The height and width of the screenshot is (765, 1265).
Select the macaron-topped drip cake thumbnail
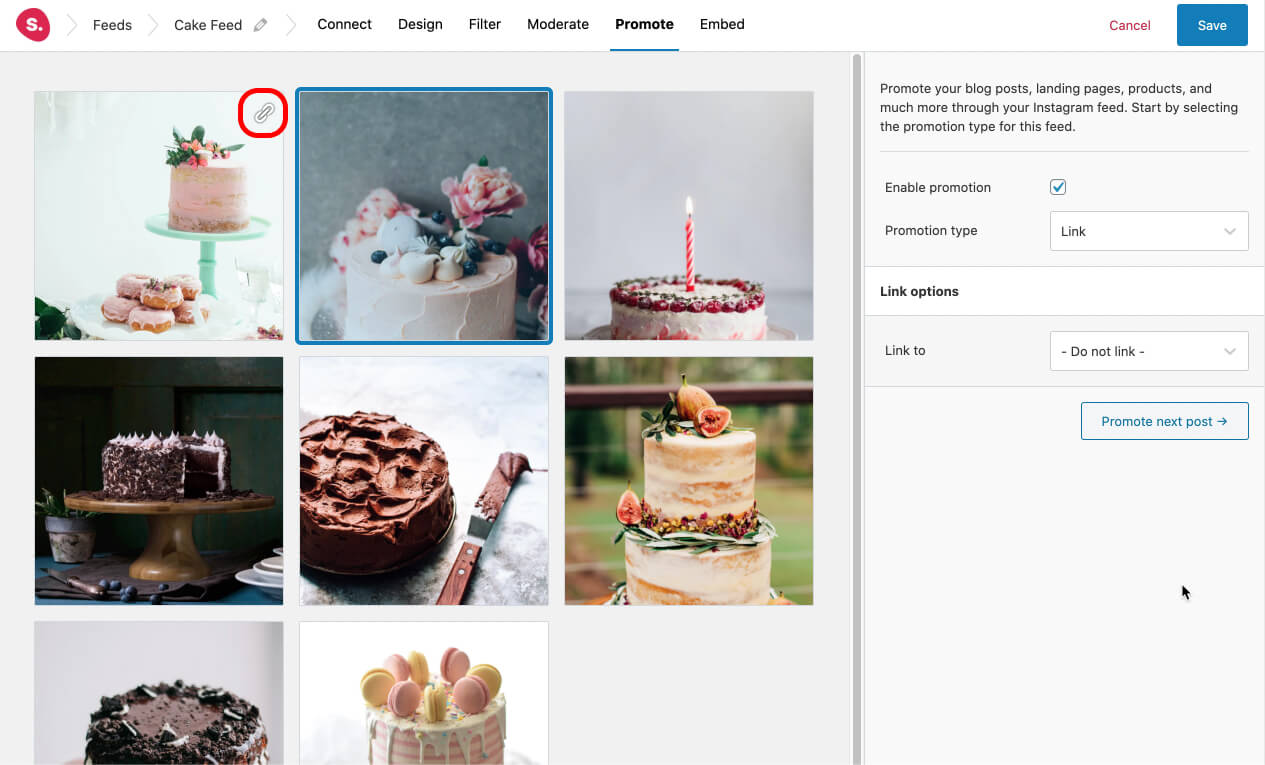[x=424, y=693]
